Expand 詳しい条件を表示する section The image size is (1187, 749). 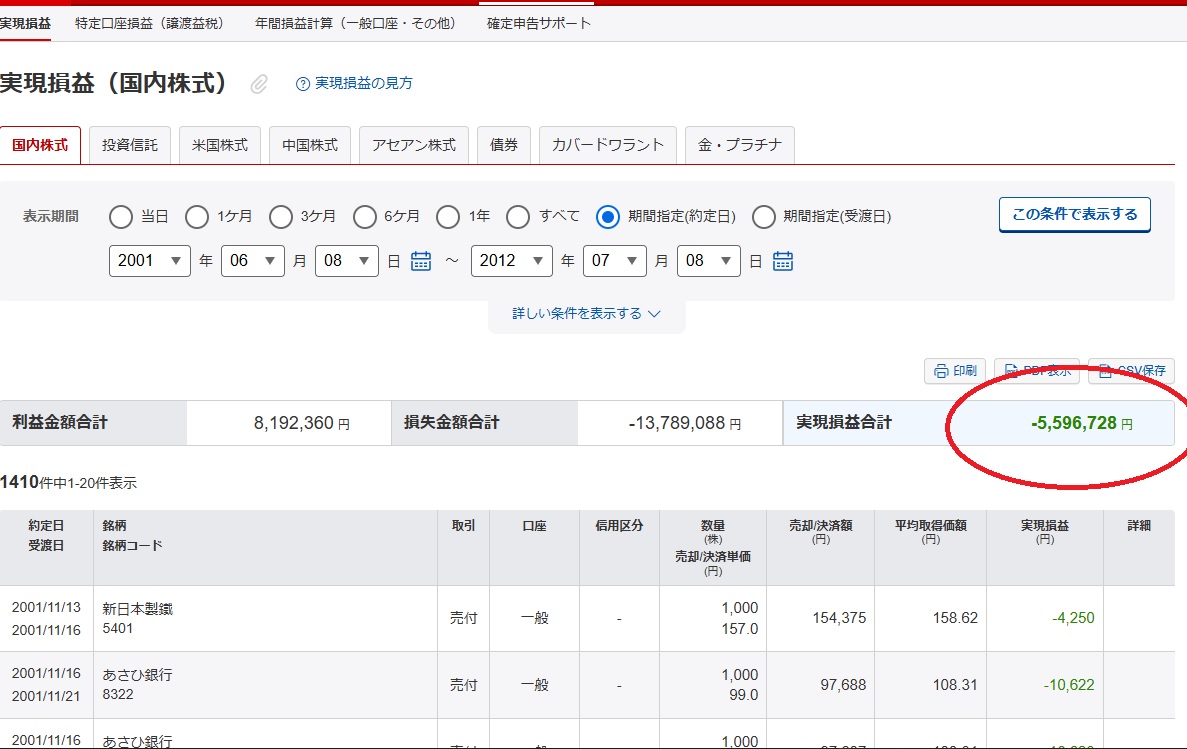[586, 314]
